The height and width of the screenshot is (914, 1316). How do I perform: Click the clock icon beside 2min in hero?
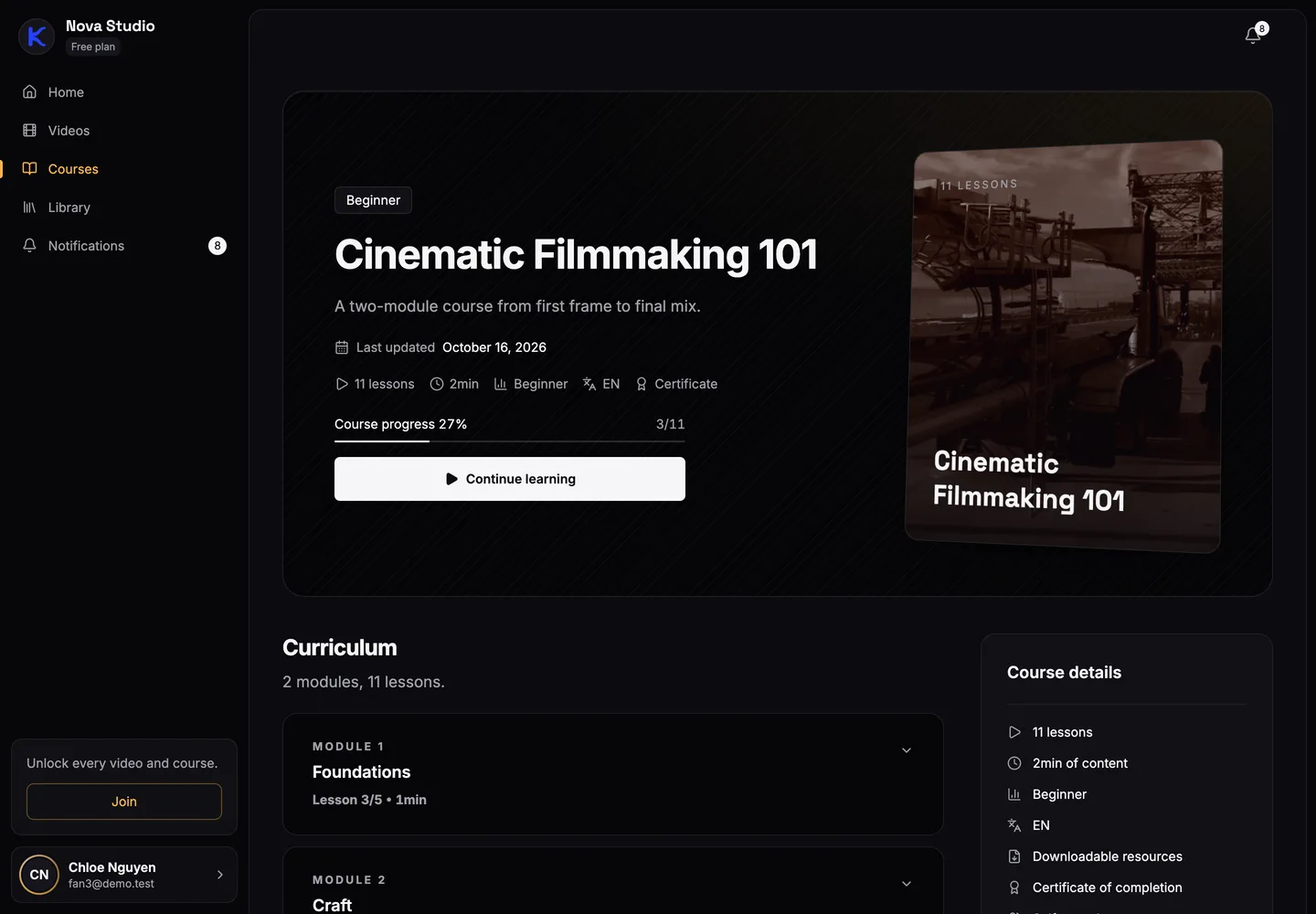[437, 384]
